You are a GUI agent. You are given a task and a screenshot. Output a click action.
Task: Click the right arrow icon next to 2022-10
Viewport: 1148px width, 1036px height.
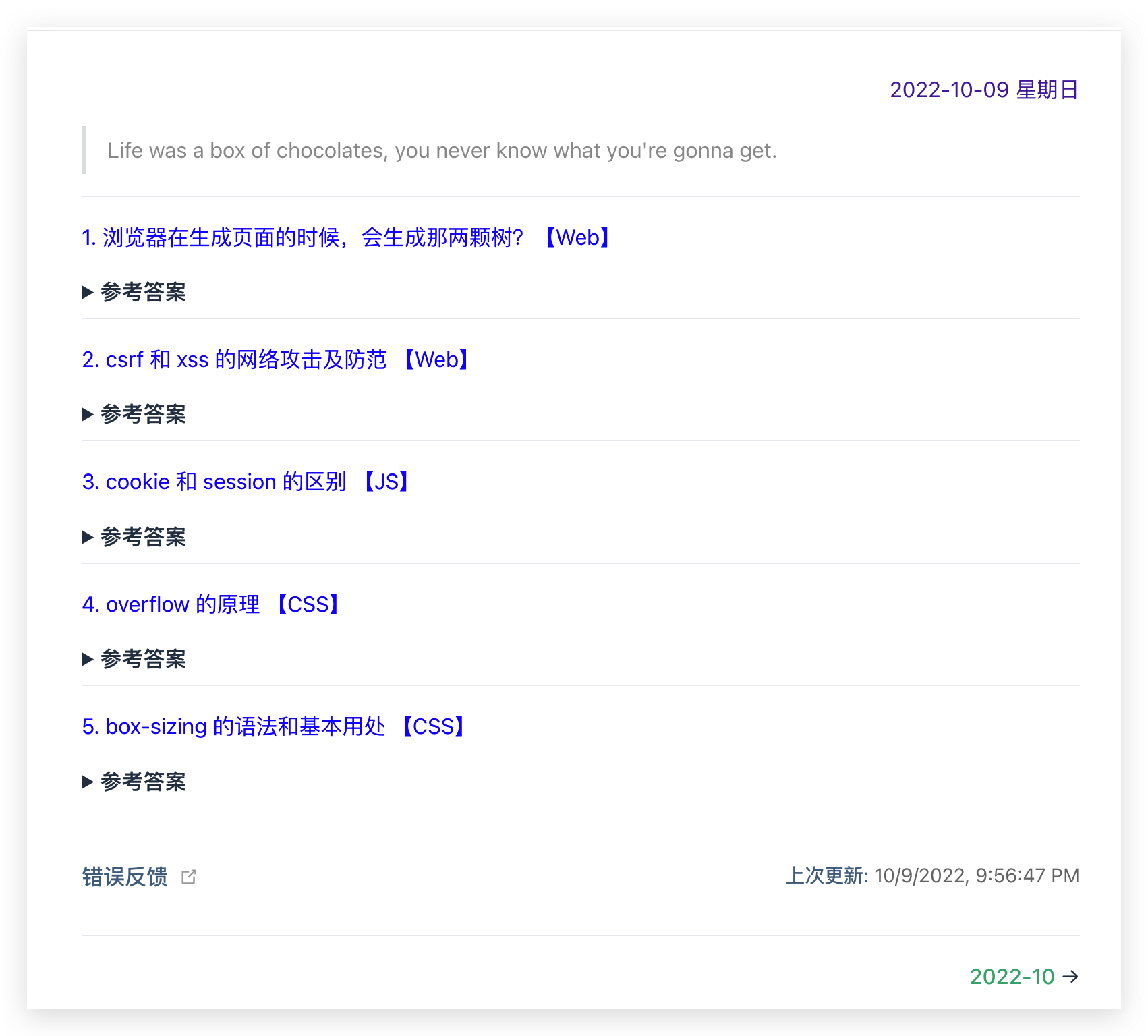point(1070,977)
